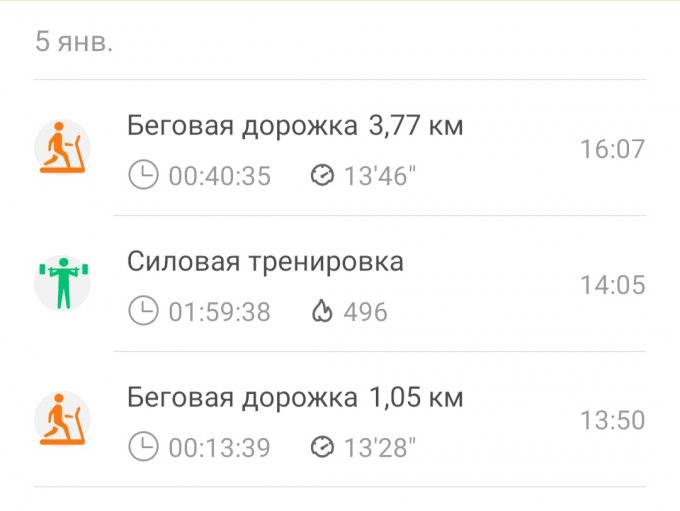680x511 pixels.
Task: Tap the treadmill icon for 1,05 km workout
Action: [x=62, y=419]
